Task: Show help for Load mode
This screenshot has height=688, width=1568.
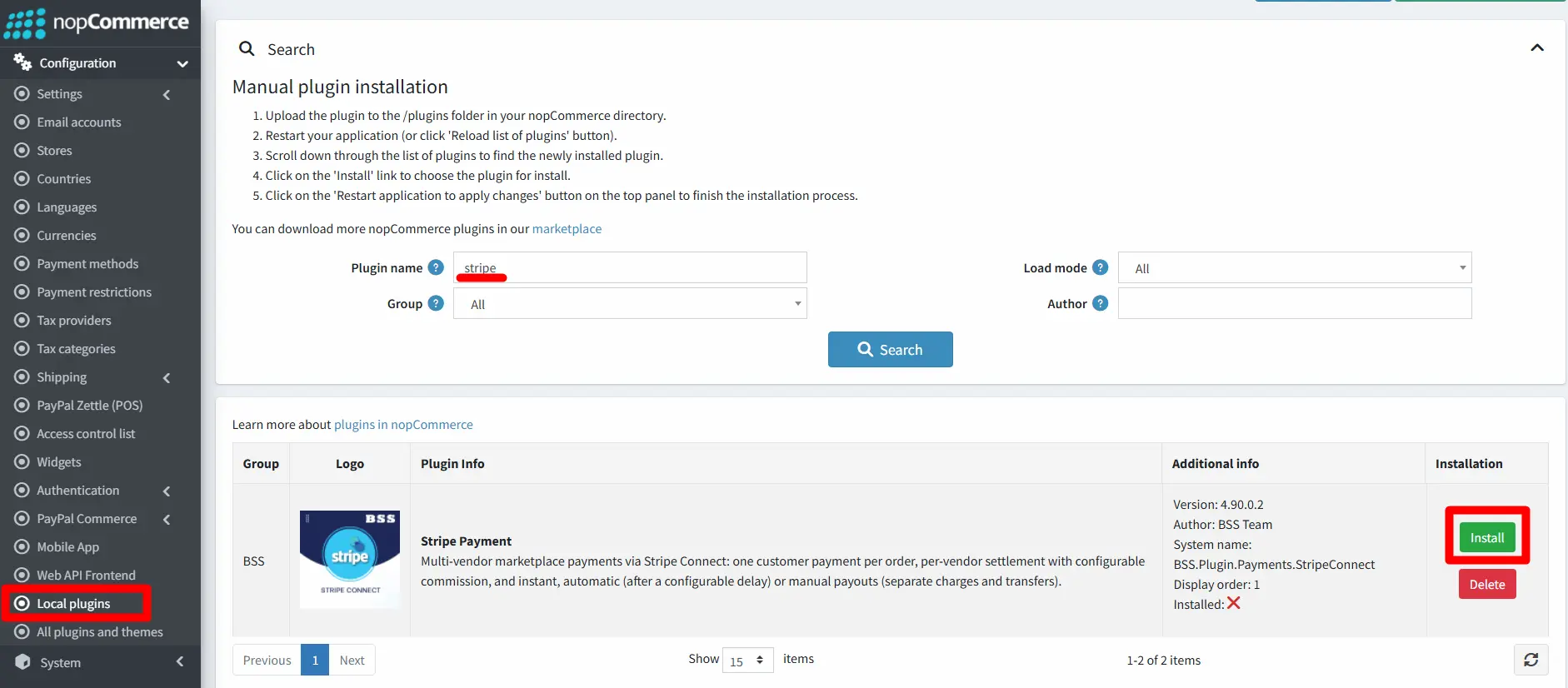Action: [x=1100, y=267]
